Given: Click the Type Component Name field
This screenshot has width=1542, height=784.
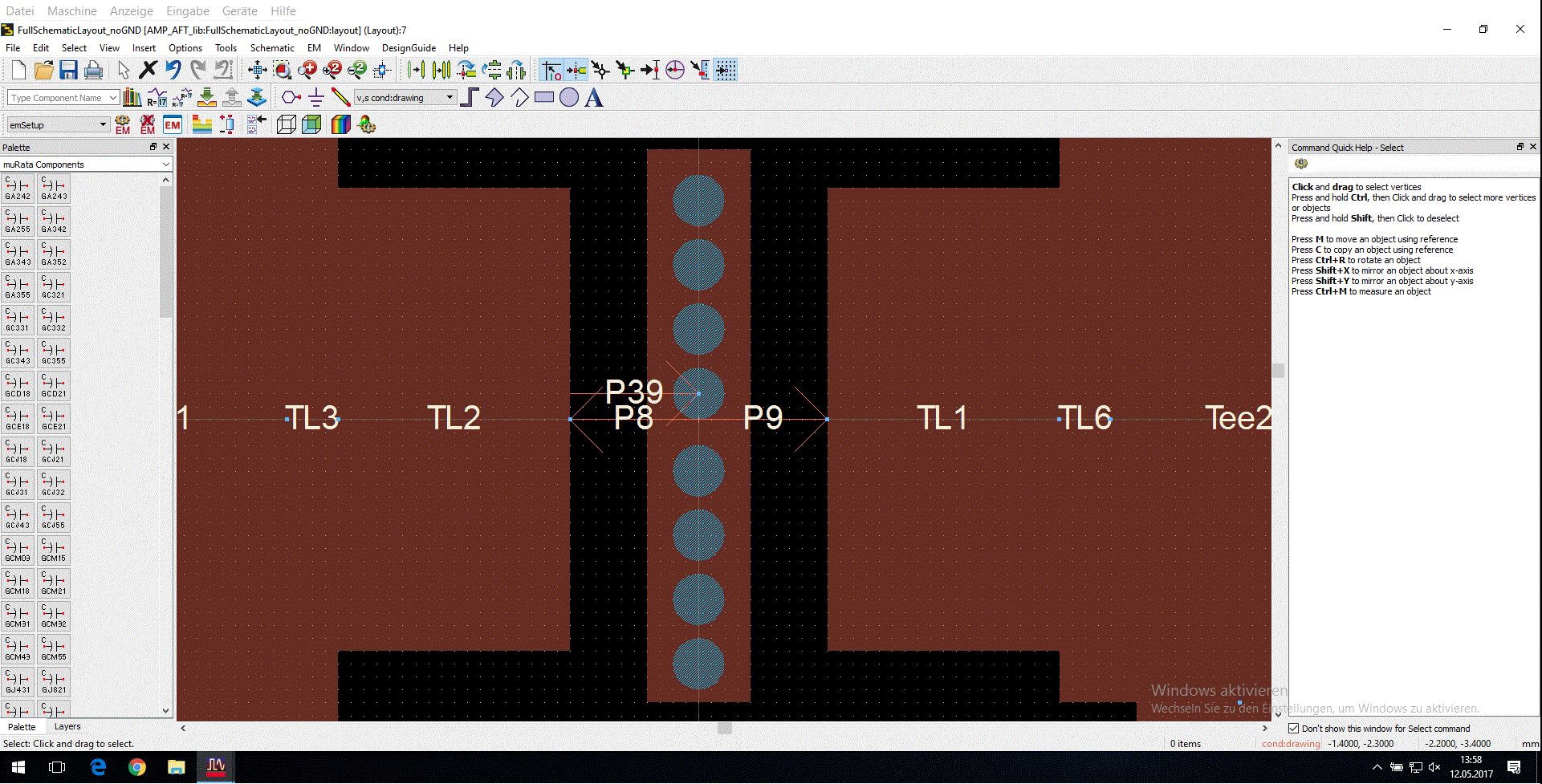Looking at the screenshot, I should tap(63, 98).
